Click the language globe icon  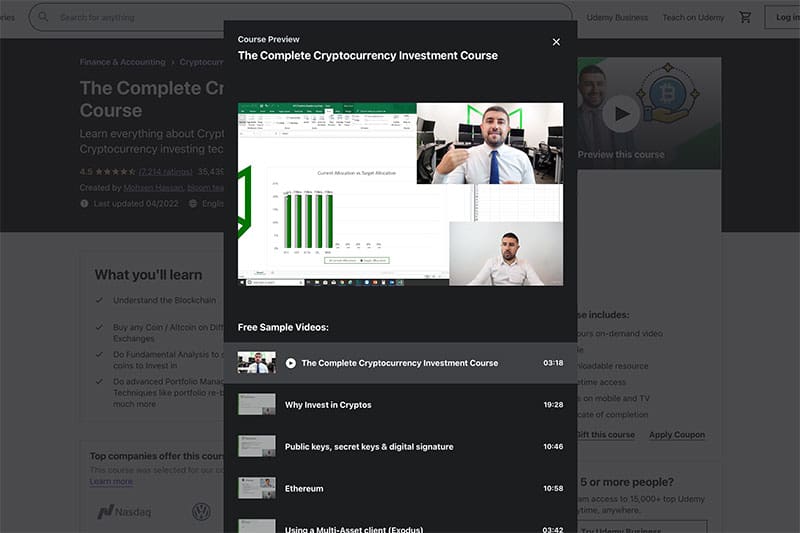(x=193, y=204)
